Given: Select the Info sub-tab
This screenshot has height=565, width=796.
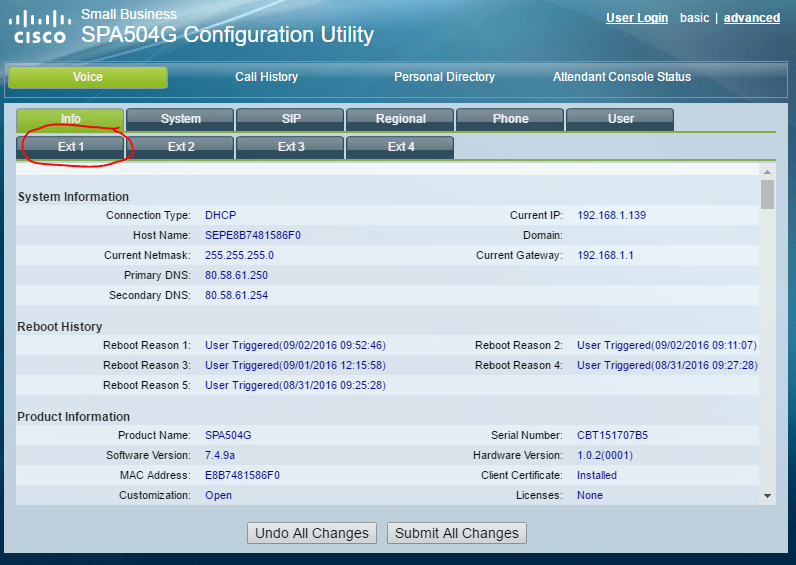Looking at the screenshot, I should pyautogui.click(x=70, y=119).
